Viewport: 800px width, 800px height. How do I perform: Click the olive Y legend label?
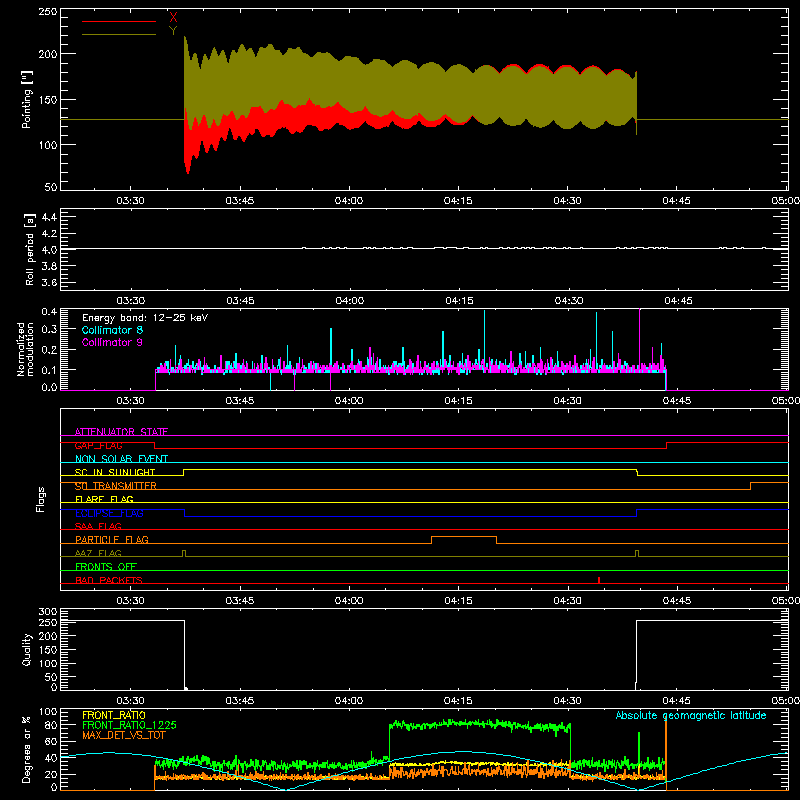tap(173, 30)
